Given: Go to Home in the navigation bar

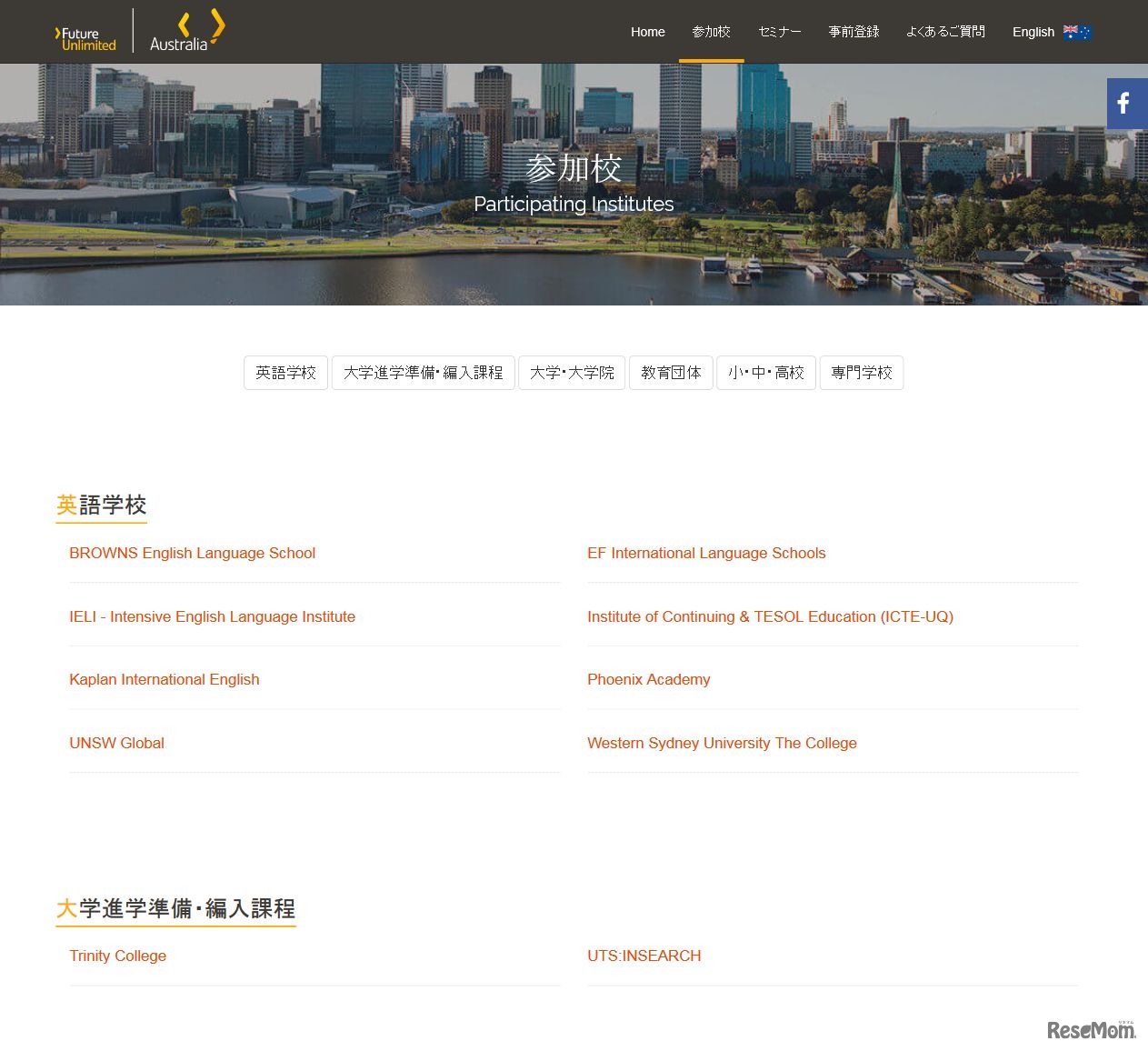Looking at the screenshot, I should pos(648,32).
